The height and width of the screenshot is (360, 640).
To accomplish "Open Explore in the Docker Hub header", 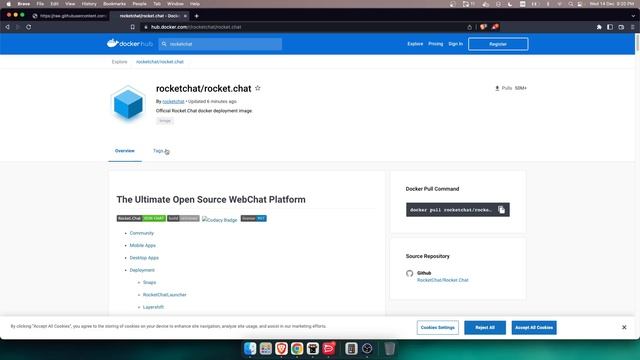I will [x=415, y=44].
